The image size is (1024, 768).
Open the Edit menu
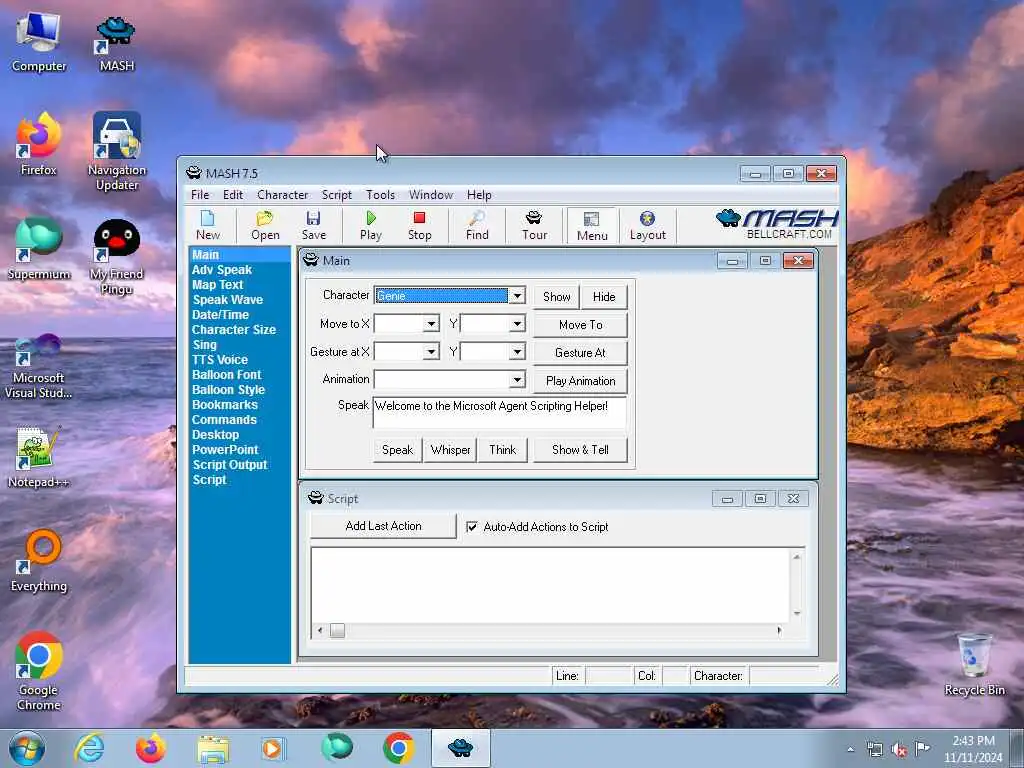[232, 195]
